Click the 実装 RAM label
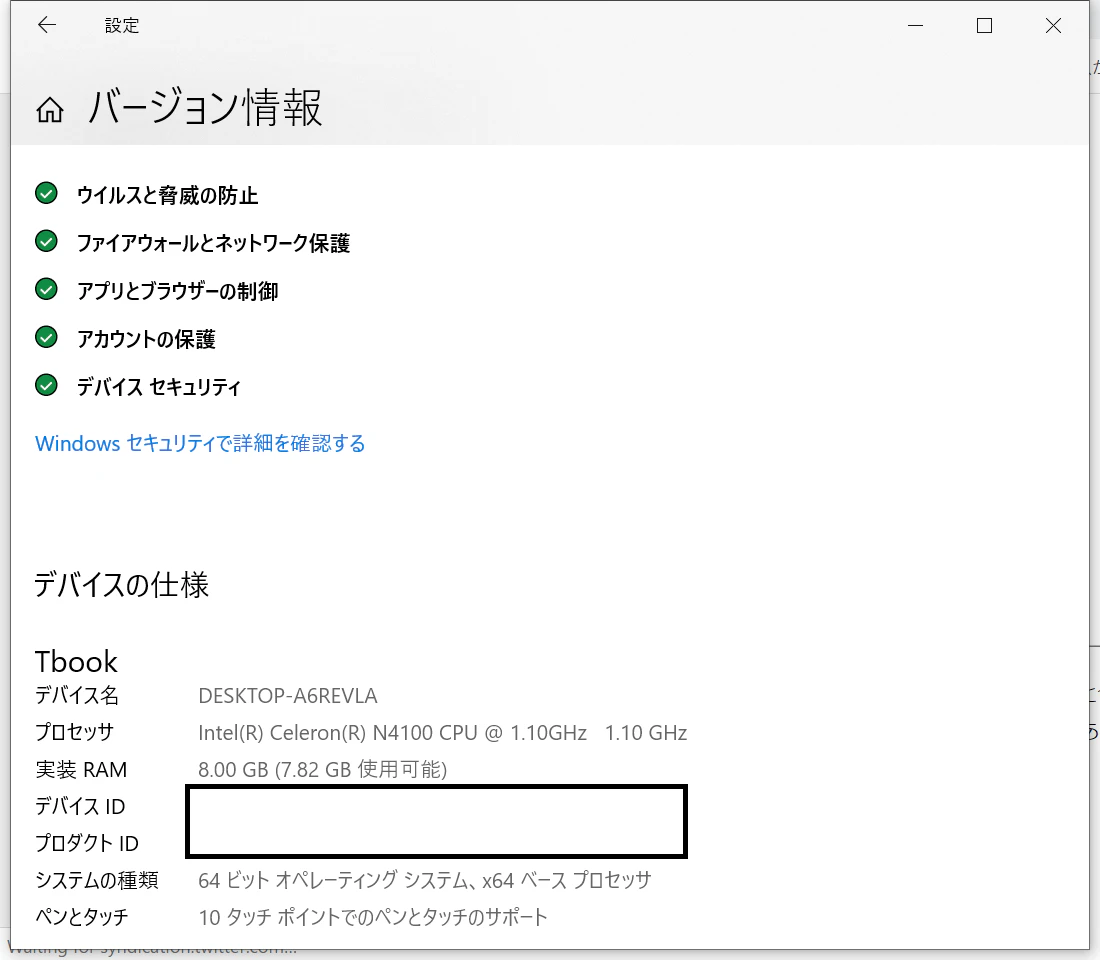The image size is (1100, 960). pyautogui.click(x=81, y=770)
